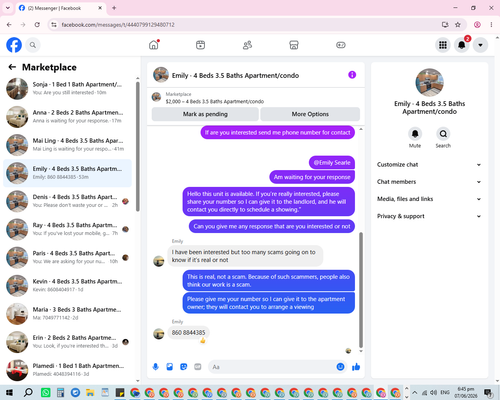
Task: Send a thumbs-up like
Action: (356, 367)
